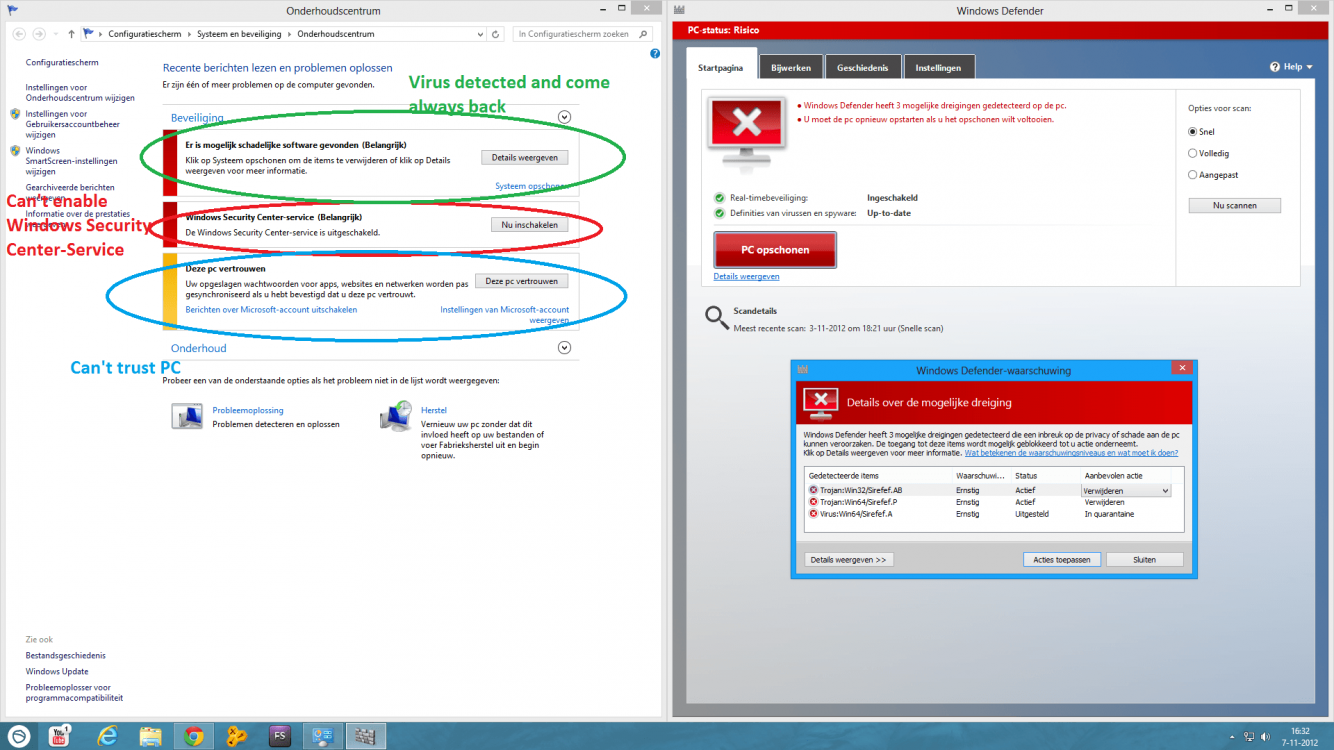This screenshot has height=750, width=1334.
Task: Open the Probleemoplossing link
Action: 248,410
